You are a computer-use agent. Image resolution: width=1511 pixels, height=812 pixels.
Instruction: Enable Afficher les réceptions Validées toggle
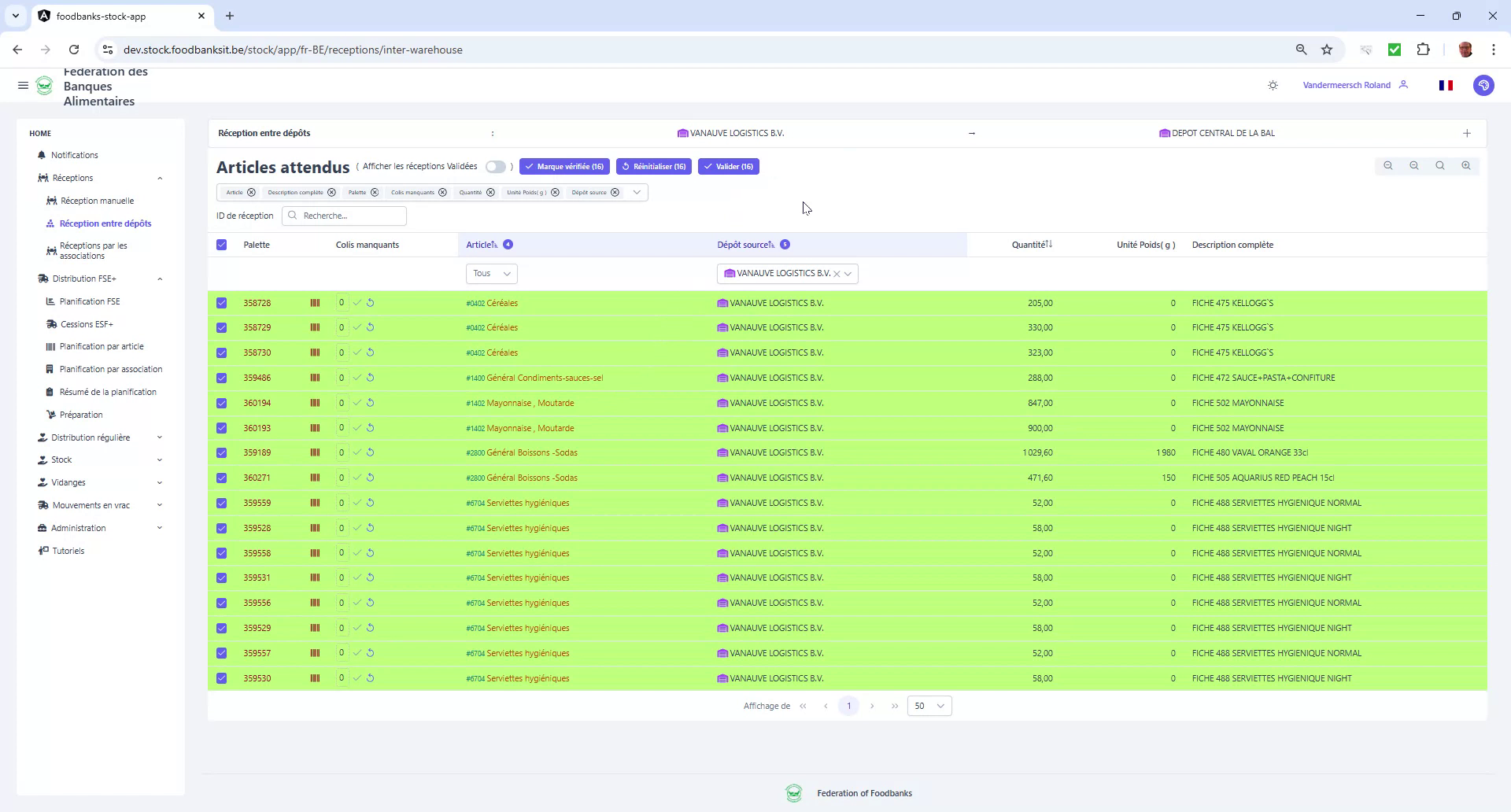click(496, 167)
